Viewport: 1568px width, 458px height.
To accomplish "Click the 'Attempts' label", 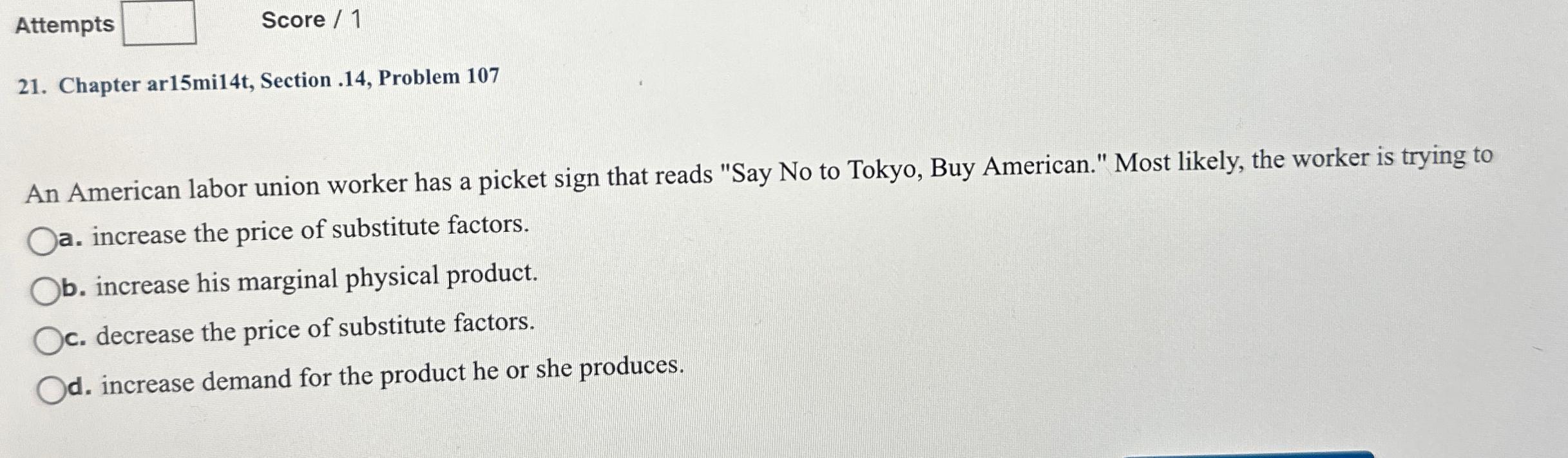I will point(65,24).
